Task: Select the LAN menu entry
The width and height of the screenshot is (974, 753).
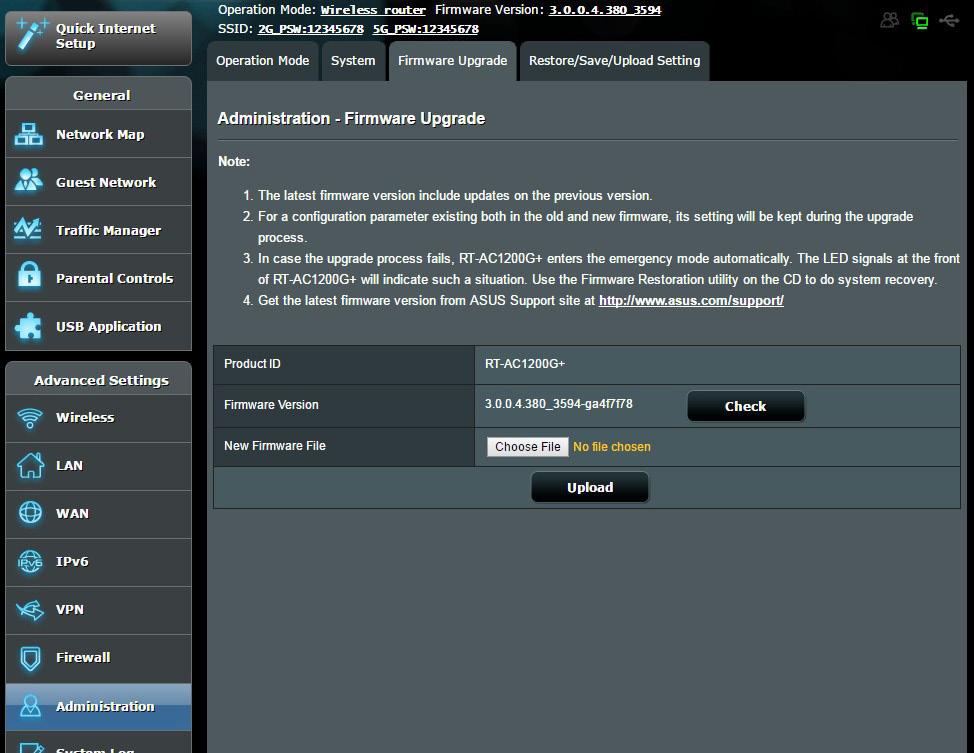Action: (x=98, y=466)
